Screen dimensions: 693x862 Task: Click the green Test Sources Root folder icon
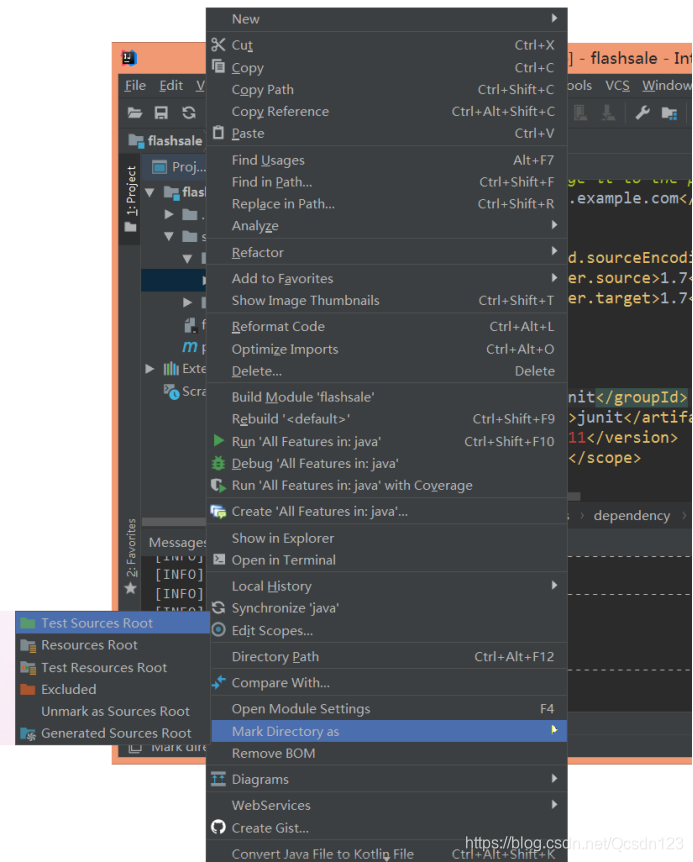click(x=27, y=623)
